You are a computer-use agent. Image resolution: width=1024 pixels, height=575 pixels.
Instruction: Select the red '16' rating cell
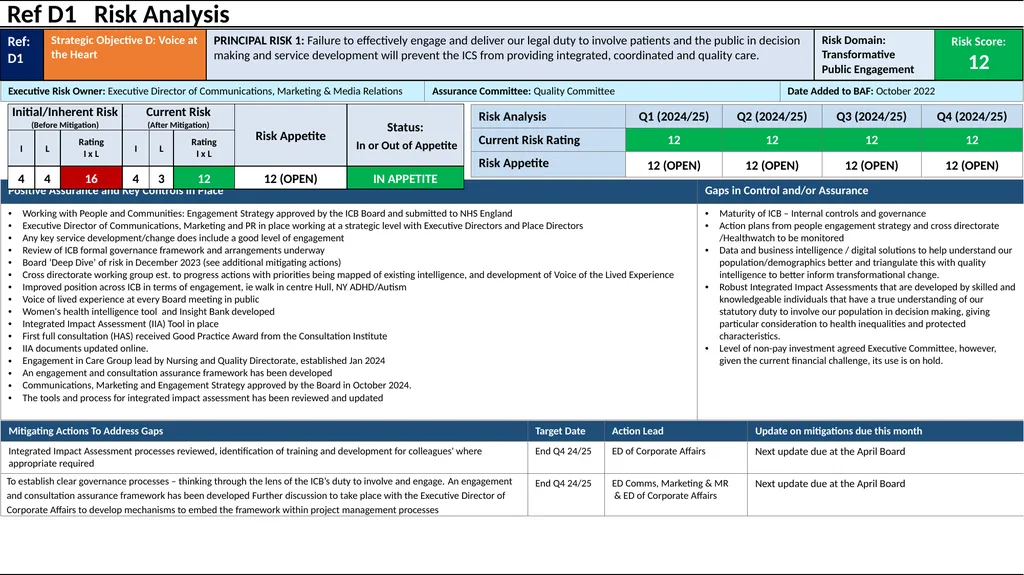(91, 178)
